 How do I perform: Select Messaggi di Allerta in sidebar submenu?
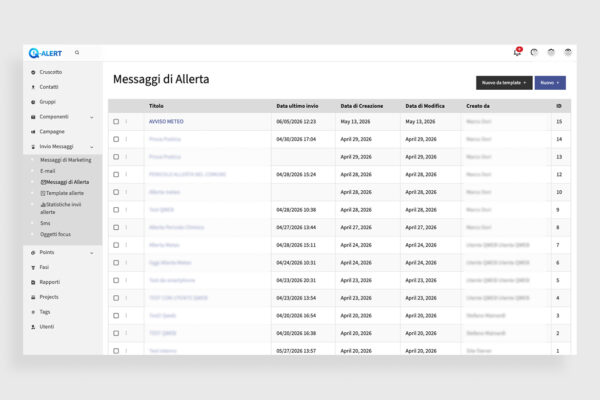click(65, 182)
